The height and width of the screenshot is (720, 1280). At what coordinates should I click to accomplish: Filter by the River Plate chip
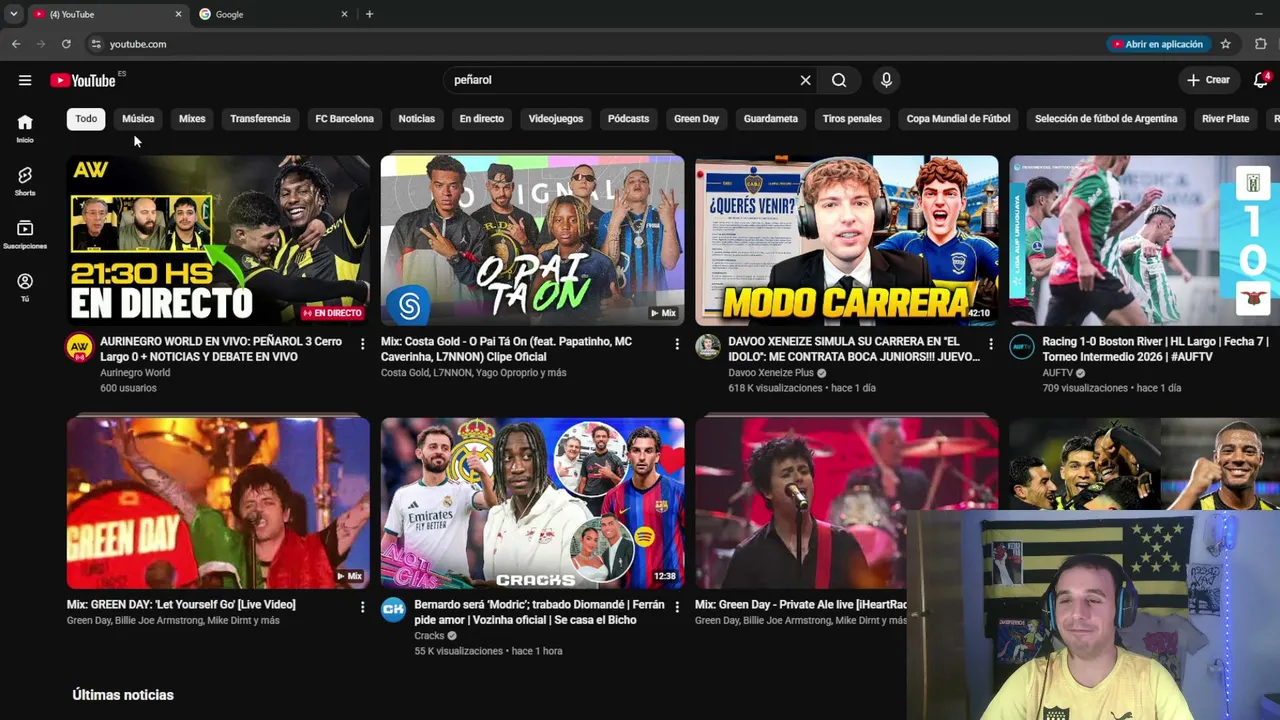pyautogui.click(x=1226, y=119)
